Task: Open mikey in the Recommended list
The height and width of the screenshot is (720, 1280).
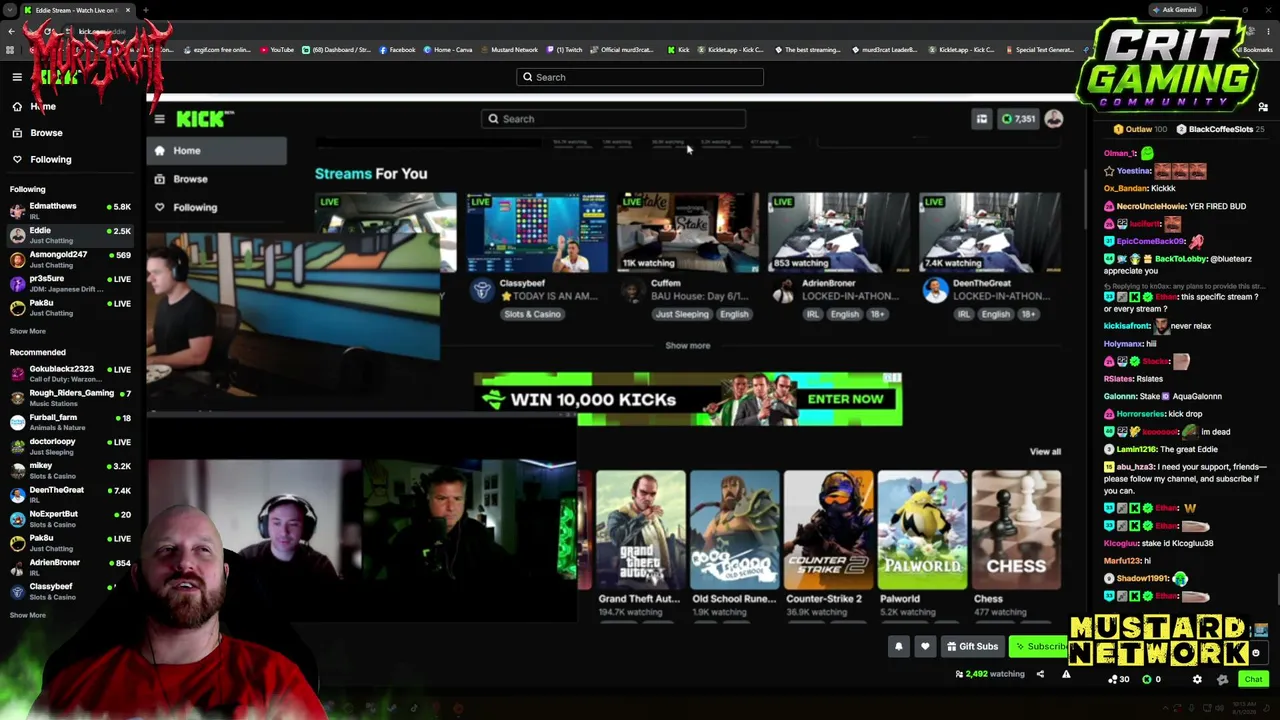Action: pos(70,470)
